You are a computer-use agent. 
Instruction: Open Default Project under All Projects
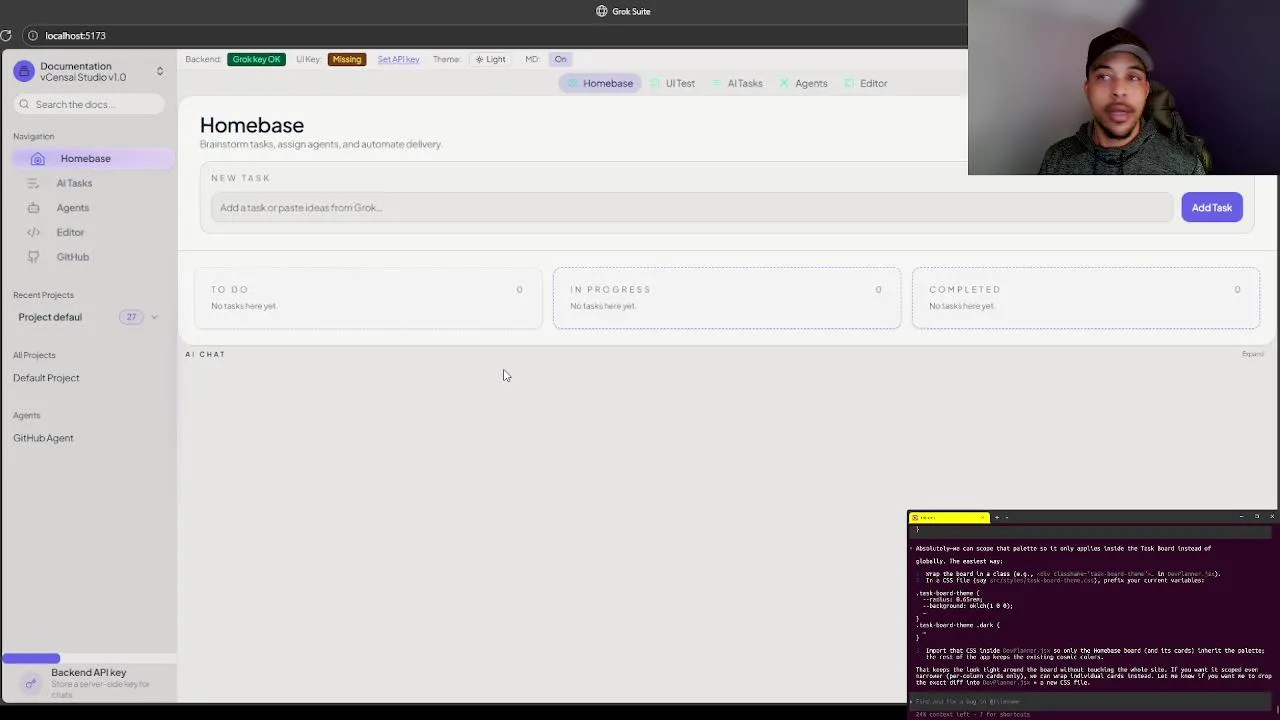coord(46,378)
